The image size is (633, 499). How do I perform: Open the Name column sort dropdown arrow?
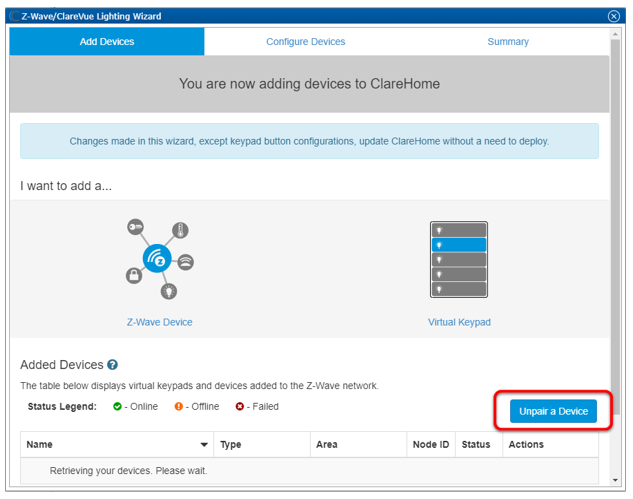tap(204, 444)
